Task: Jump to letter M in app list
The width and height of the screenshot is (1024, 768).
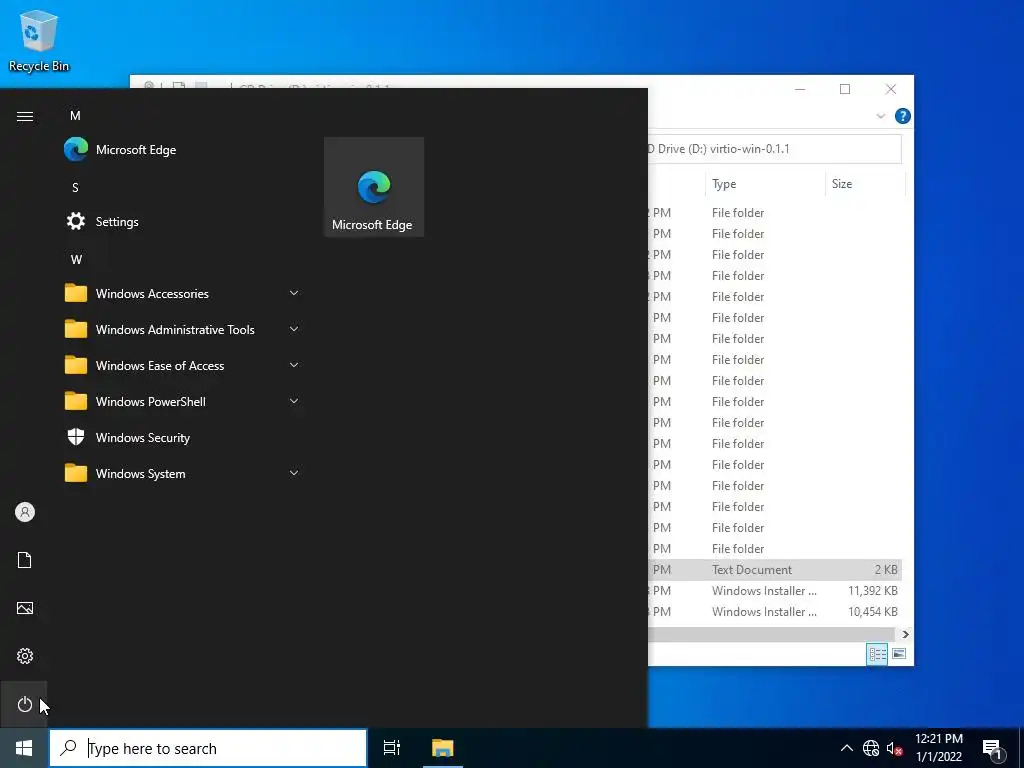Action: pyautogui.click(x=75, y=116)
